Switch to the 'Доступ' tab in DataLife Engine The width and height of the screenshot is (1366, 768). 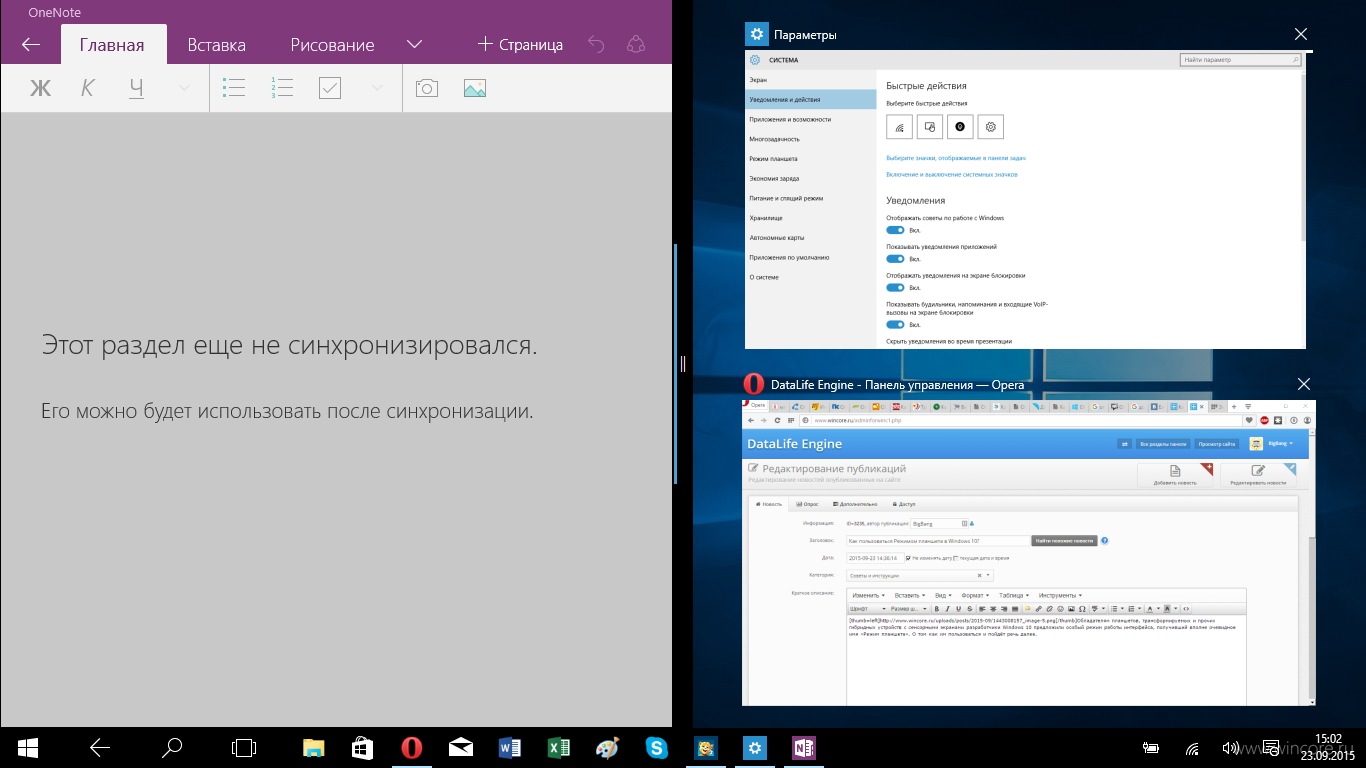click(x=902, y=504)
